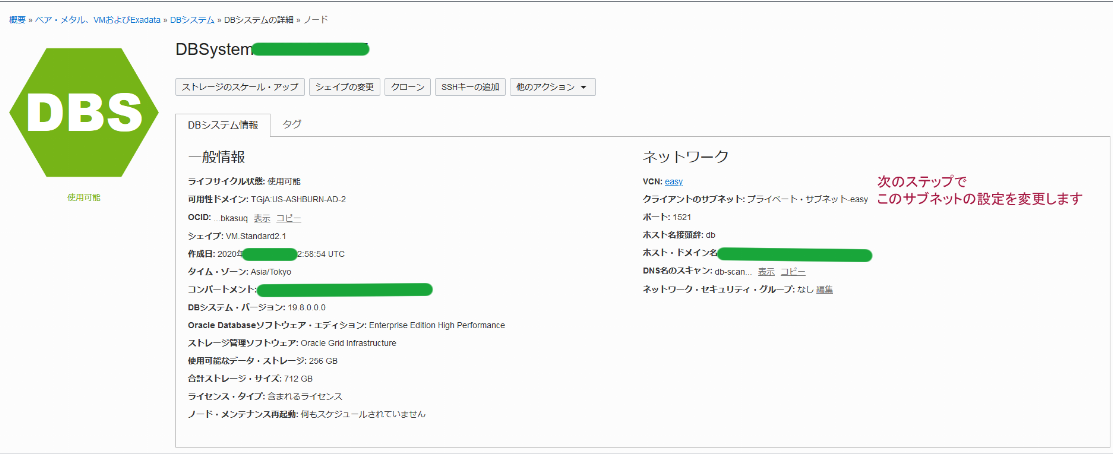
Task: Copy the OCID value
Action: point(289,218)
